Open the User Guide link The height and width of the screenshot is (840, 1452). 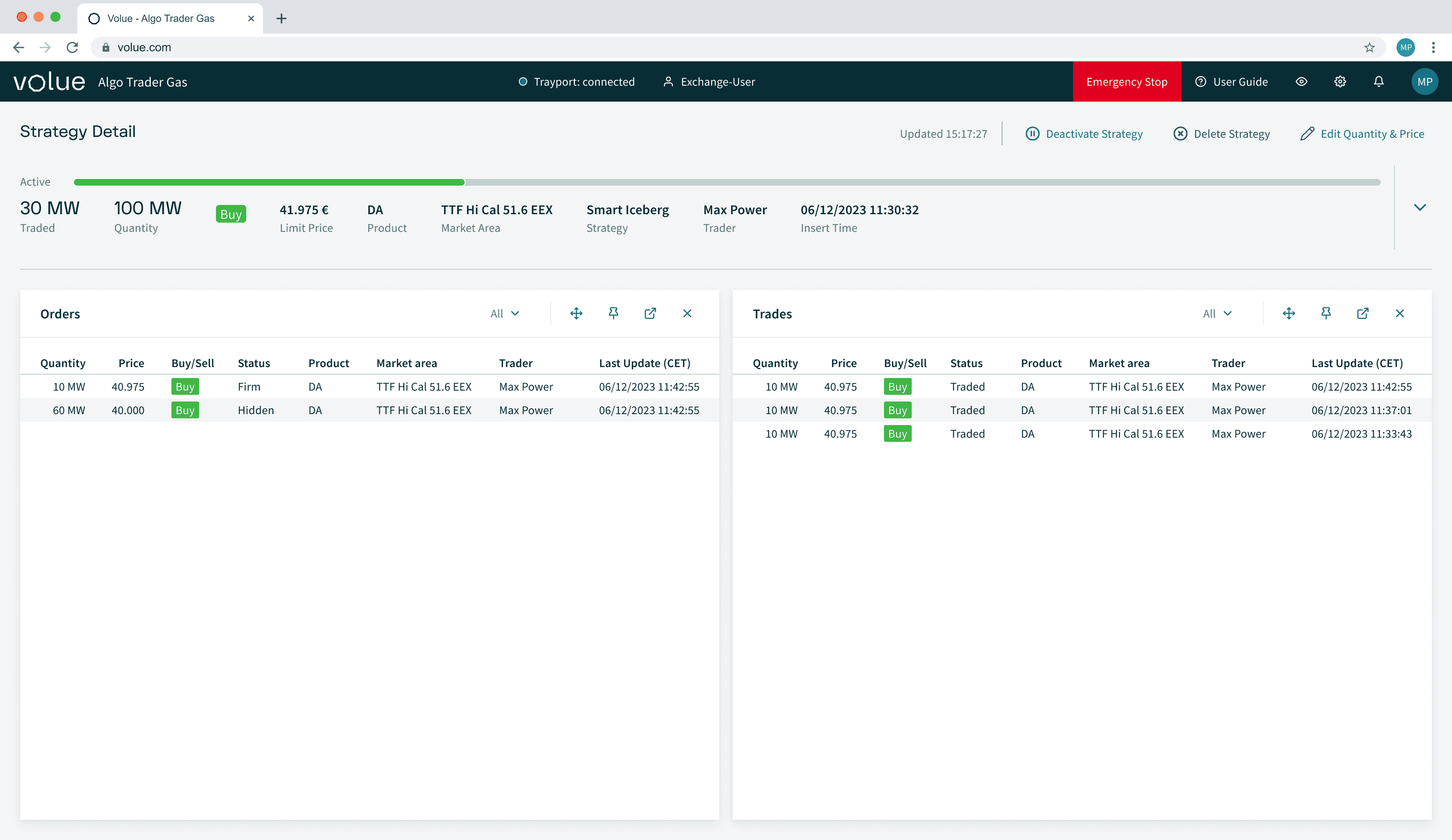pyautogui.click(x=1231, y=82)
